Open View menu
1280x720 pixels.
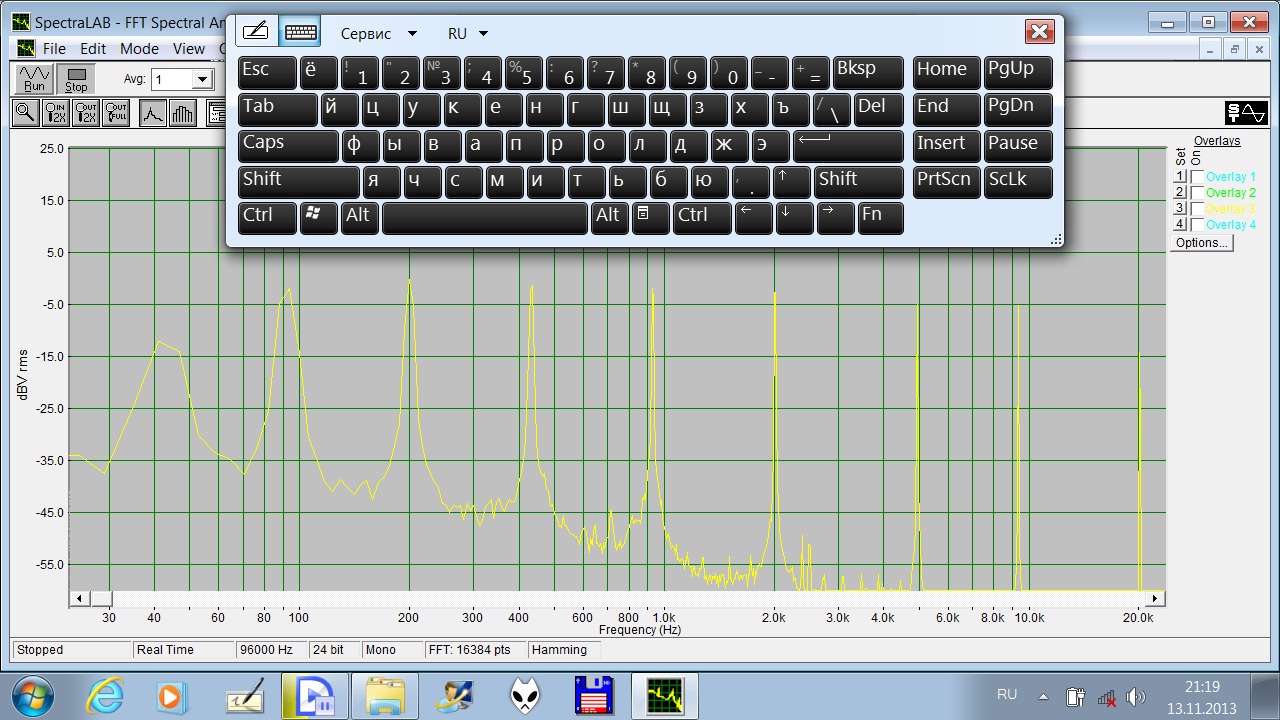[x=188, y=48]
